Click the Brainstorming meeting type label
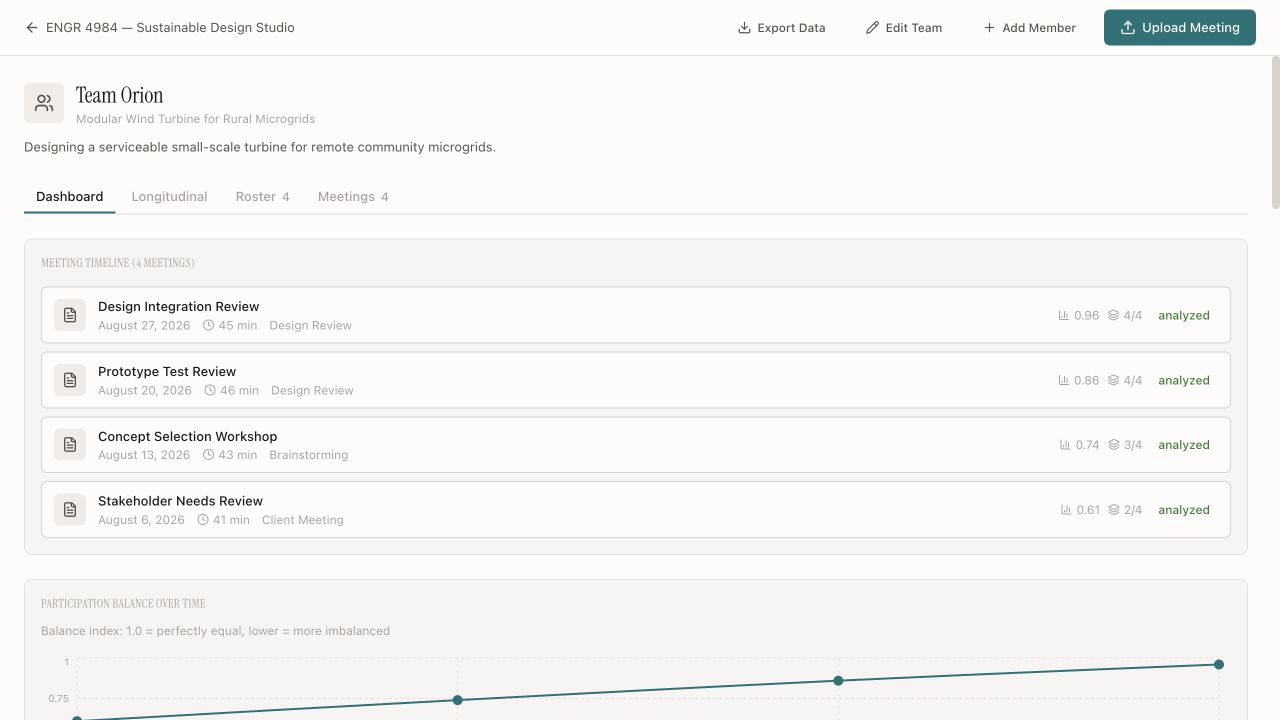1280x720 pixels. pos(309,455)
